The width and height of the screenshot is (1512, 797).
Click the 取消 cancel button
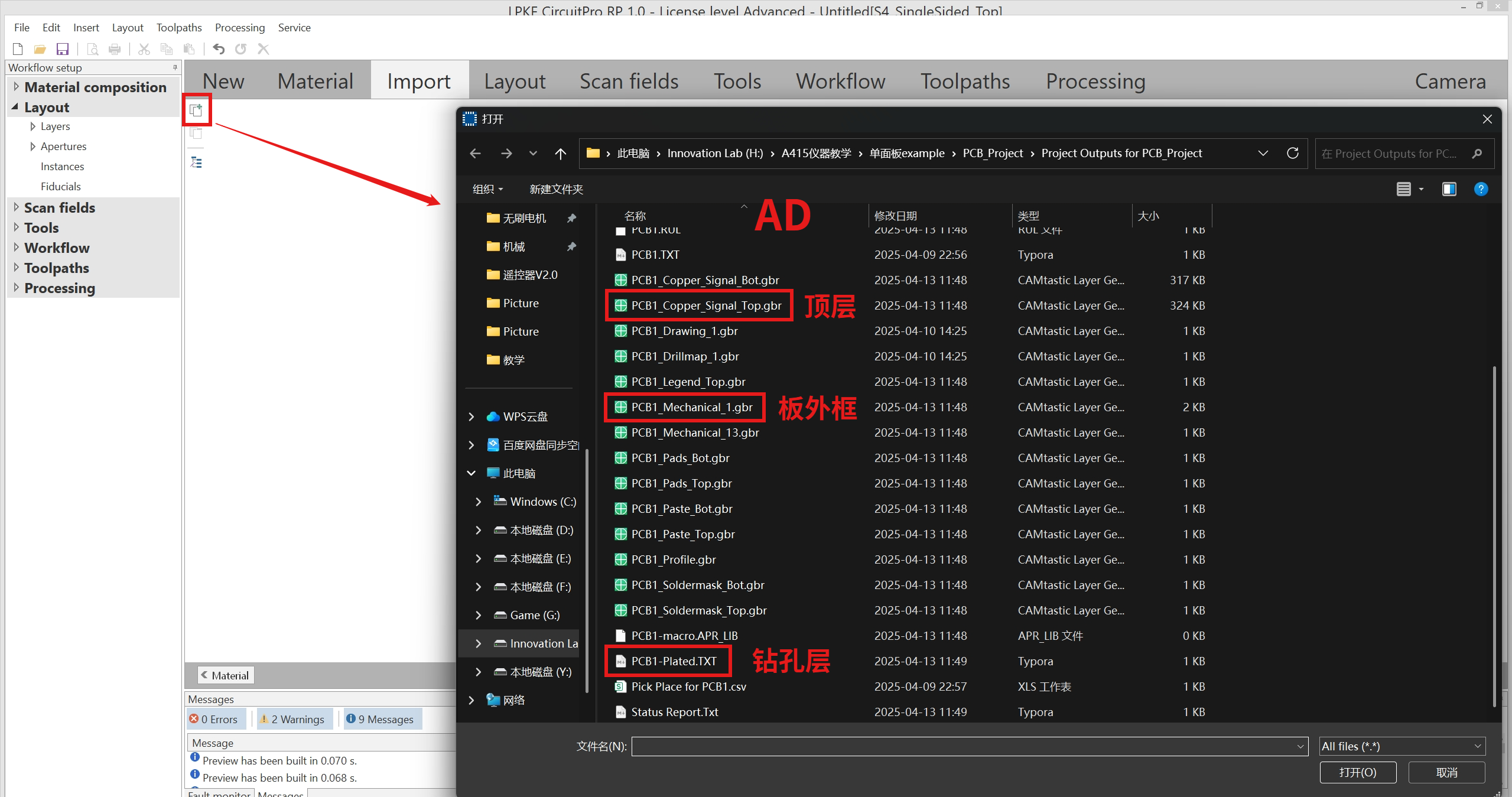click(x=1446, y=772)
